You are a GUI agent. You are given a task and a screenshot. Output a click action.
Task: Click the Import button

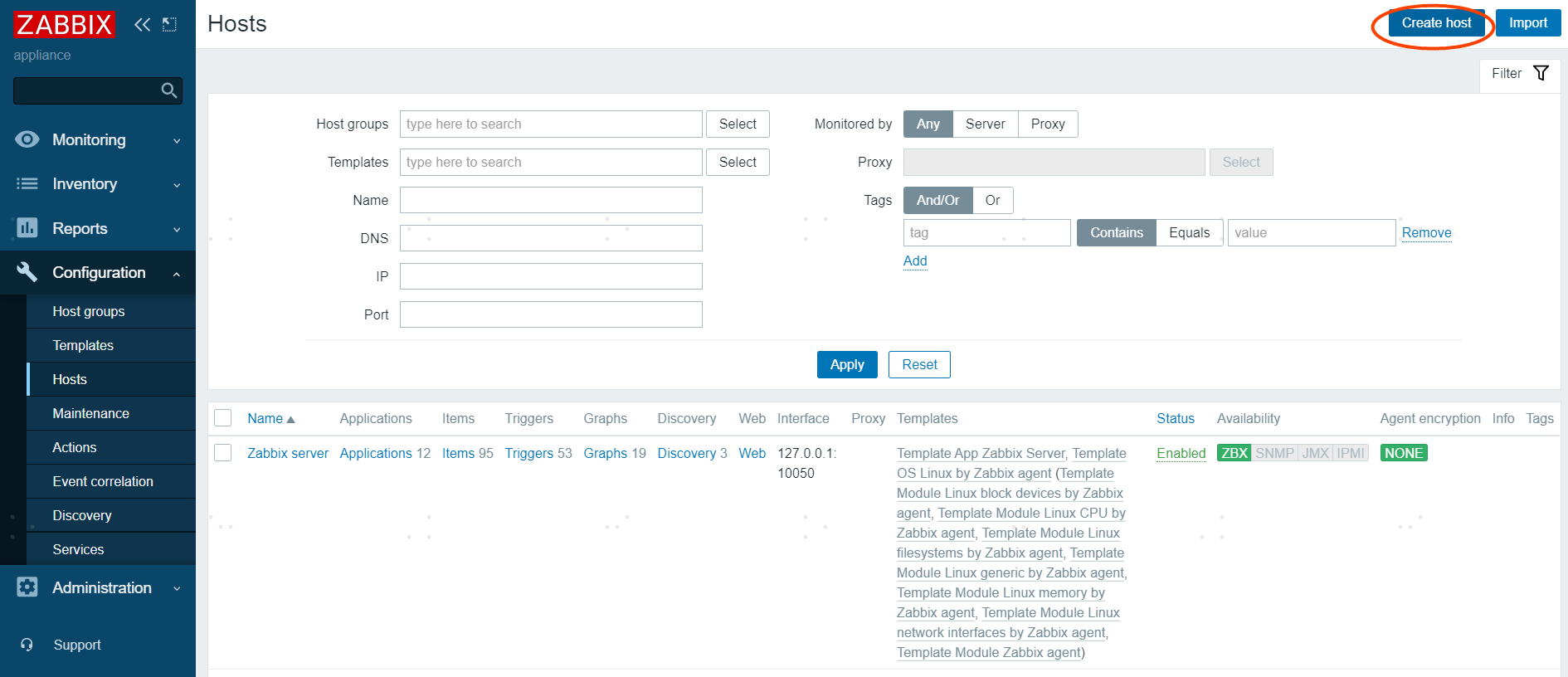pos(1528,22)
